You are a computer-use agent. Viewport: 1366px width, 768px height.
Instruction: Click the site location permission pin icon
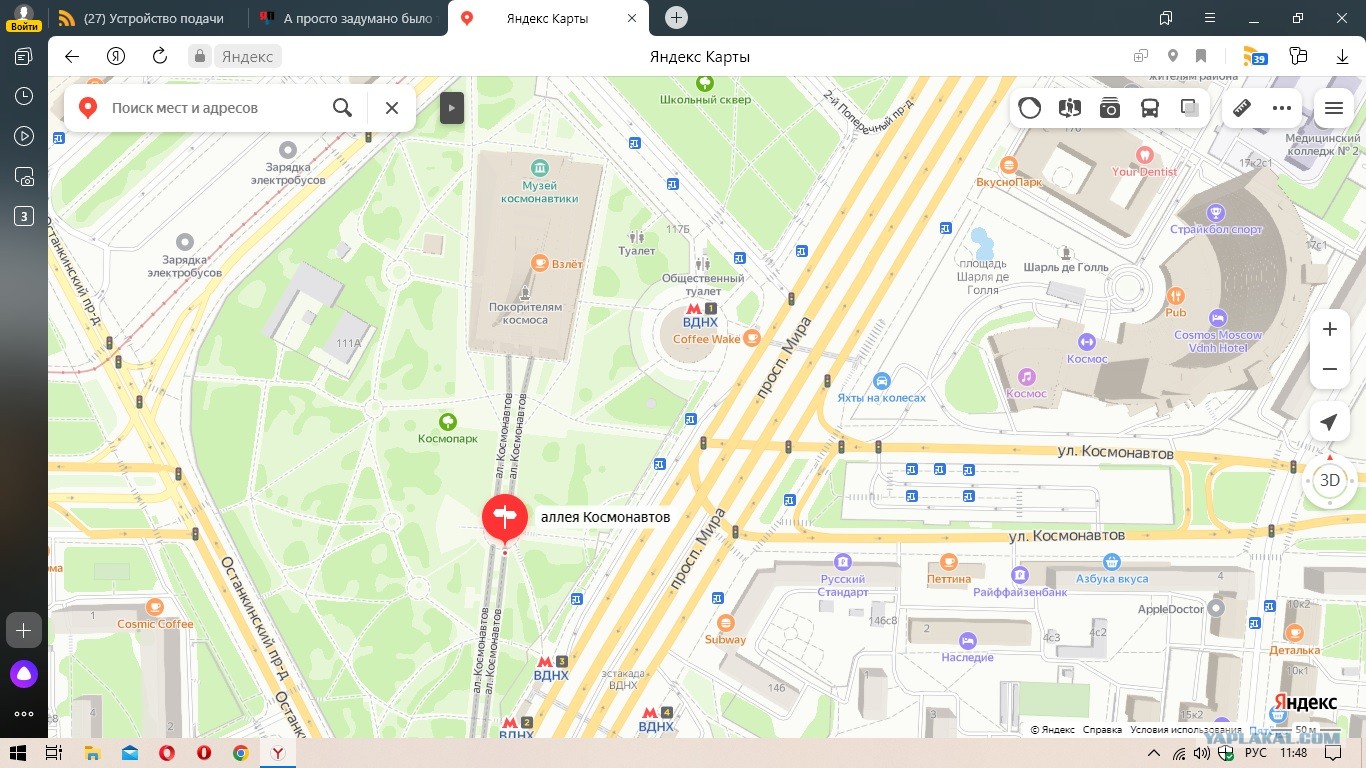(x=1173, y=56)
